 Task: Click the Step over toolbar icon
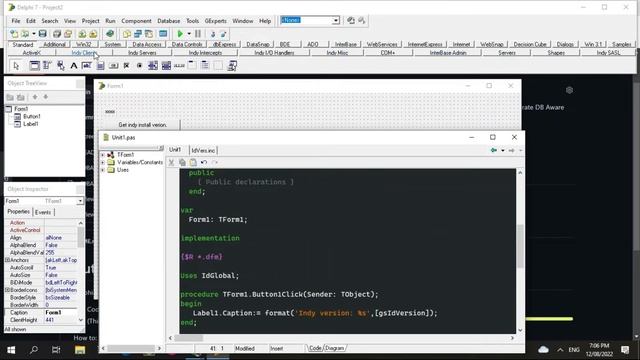223,34
